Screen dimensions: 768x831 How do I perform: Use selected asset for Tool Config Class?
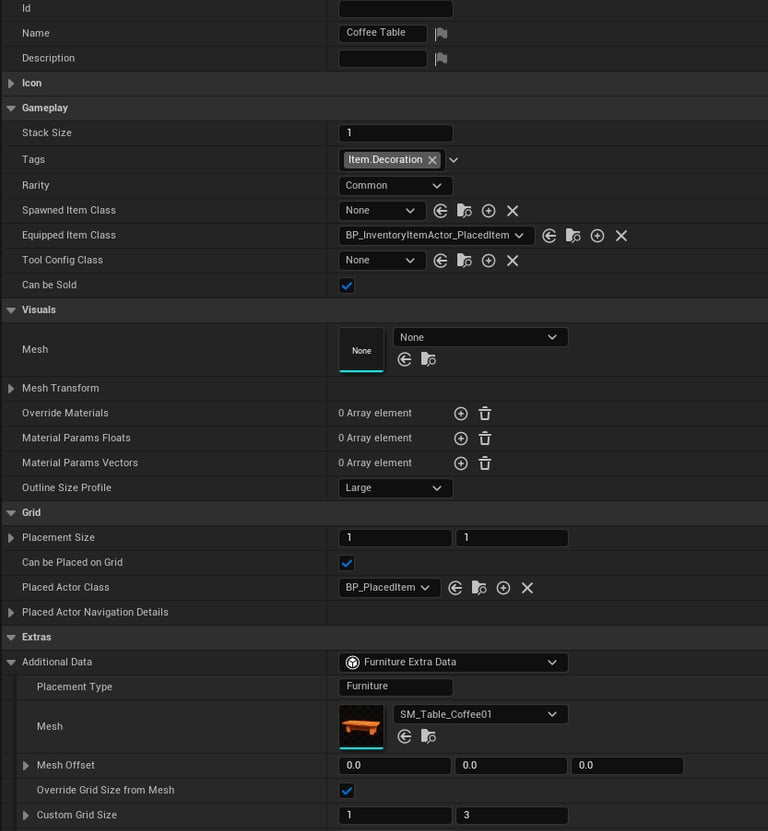pos(440,261)
